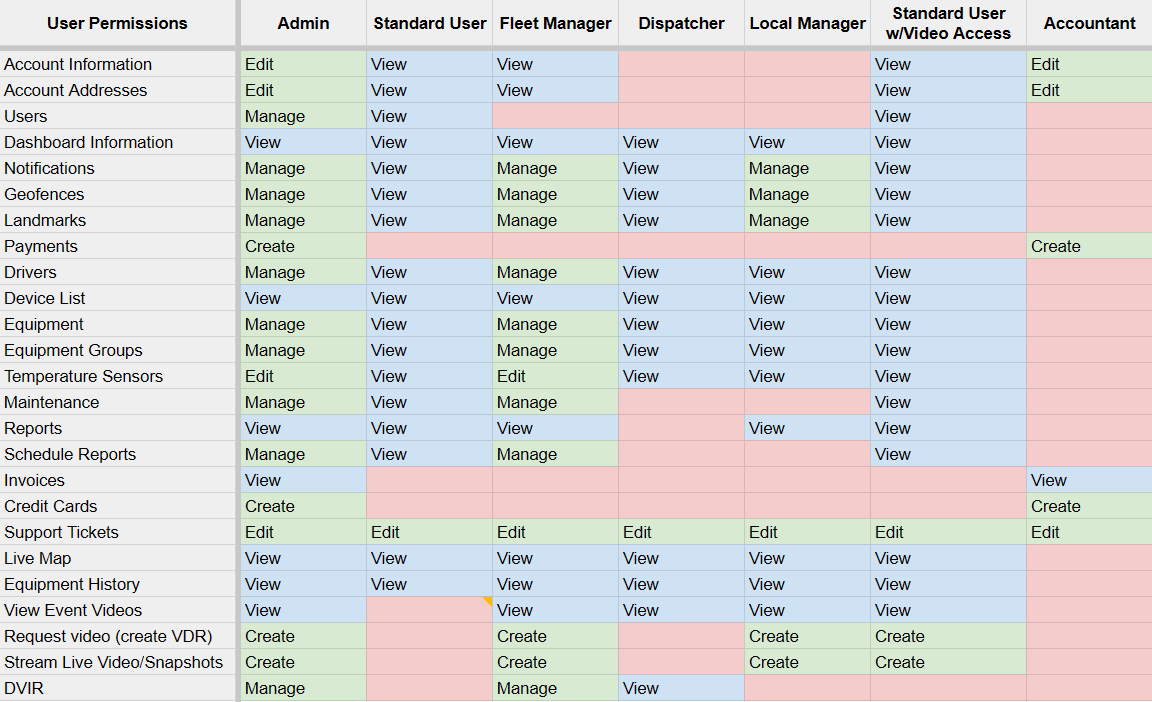Click the Standard User column header
The height and width of the screenshot is (702, 1152).
tap(430, 23)
